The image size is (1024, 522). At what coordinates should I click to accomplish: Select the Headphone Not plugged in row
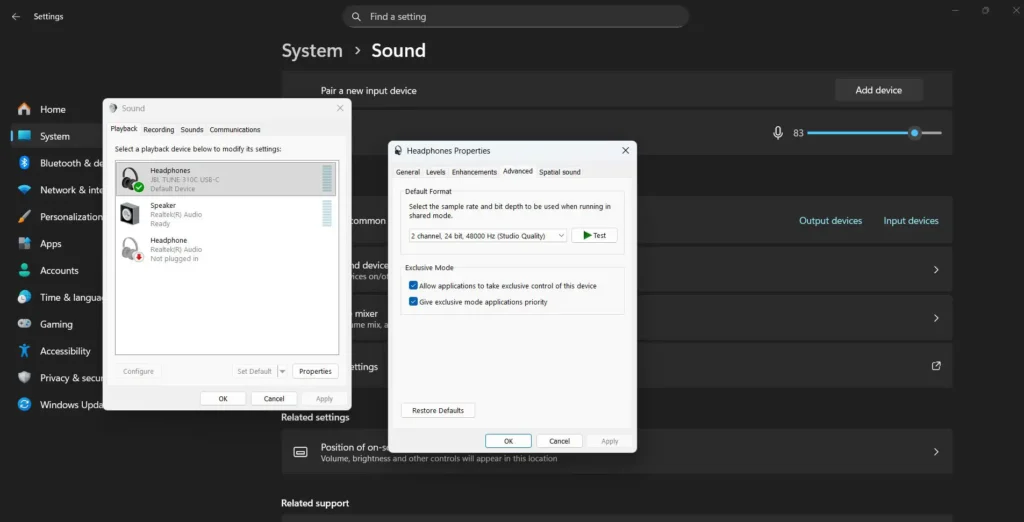226,249
